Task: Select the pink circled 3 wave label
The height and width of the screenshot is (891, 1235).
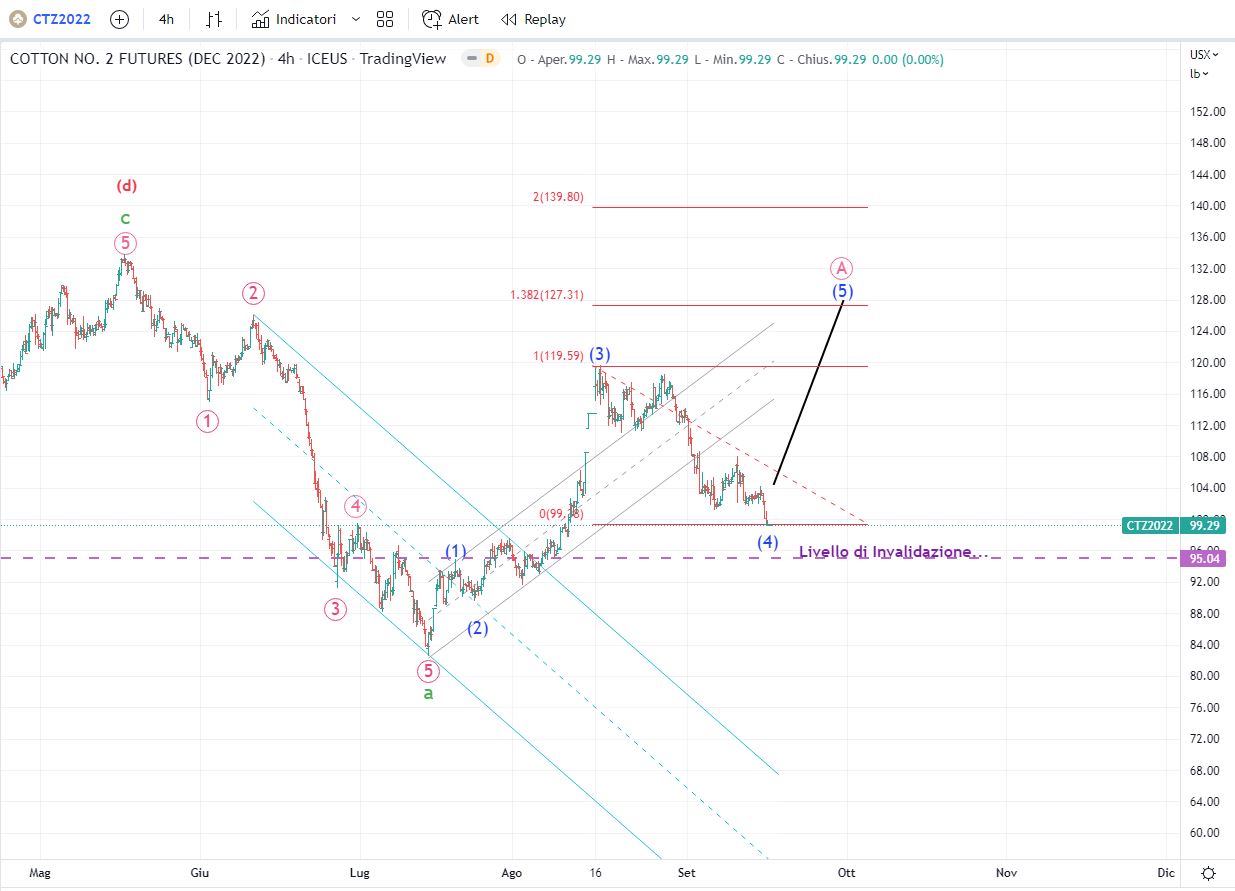Action: click(x=335, y=609)
